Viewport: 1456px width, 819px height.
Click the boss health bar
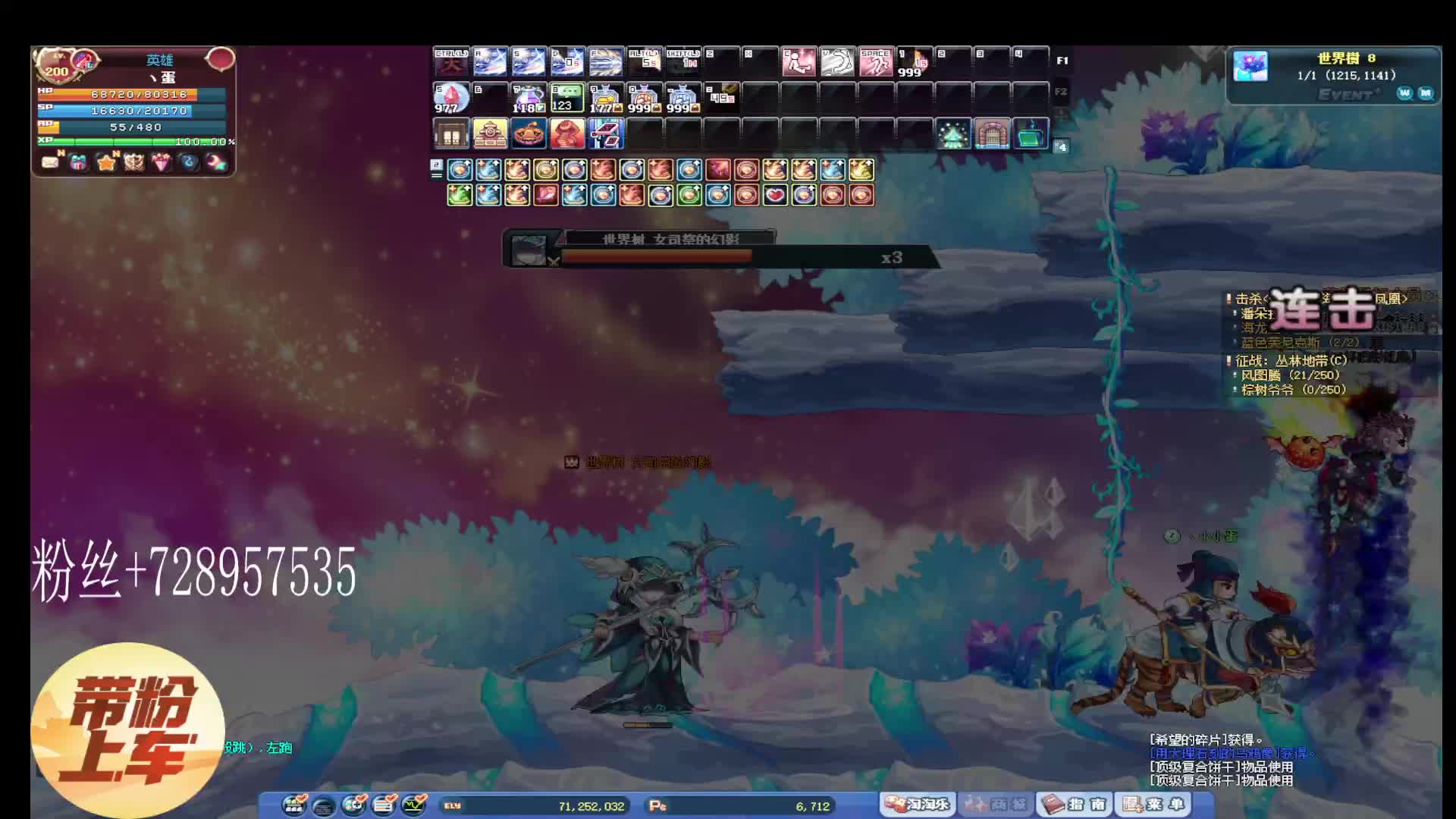coord(657,257)
